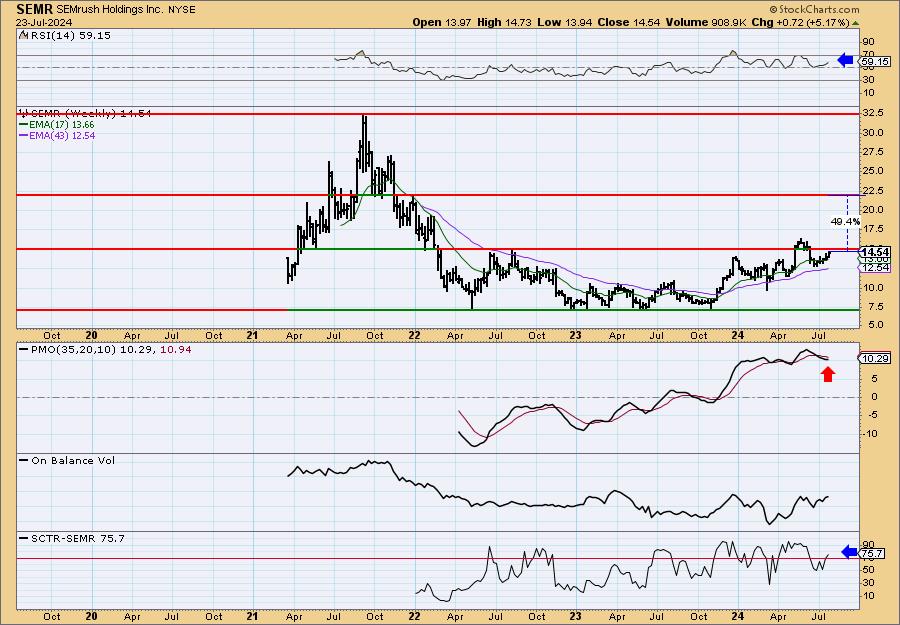Screen dimensions: 900x625
Task: Select the RSI(14) 59.15 indicator legend
Action: pyautogui.click(x=70, y=35)
